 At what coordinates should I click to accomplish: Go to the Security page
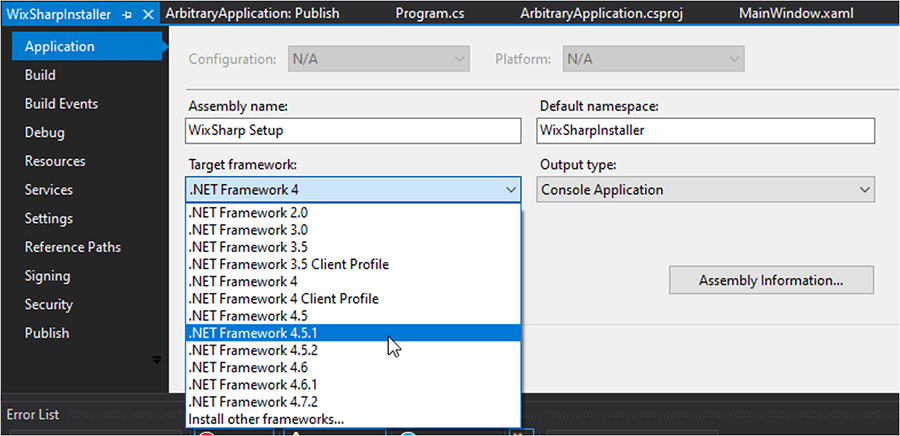48,305
